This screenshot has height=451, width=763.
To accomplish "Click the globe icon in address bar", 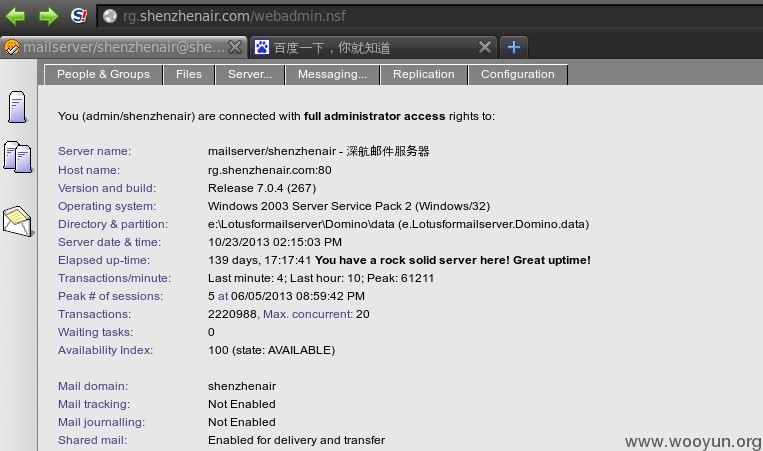I will click(x=110, y=16).
